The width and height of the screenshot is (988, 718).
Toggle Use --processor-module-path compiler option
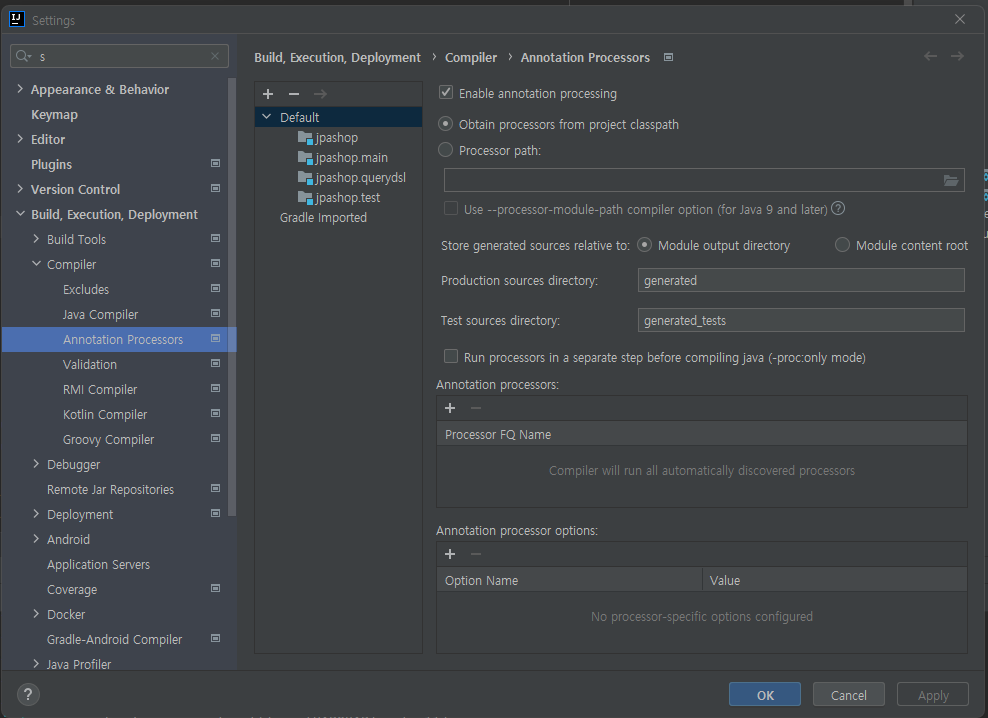pos(451,209)
